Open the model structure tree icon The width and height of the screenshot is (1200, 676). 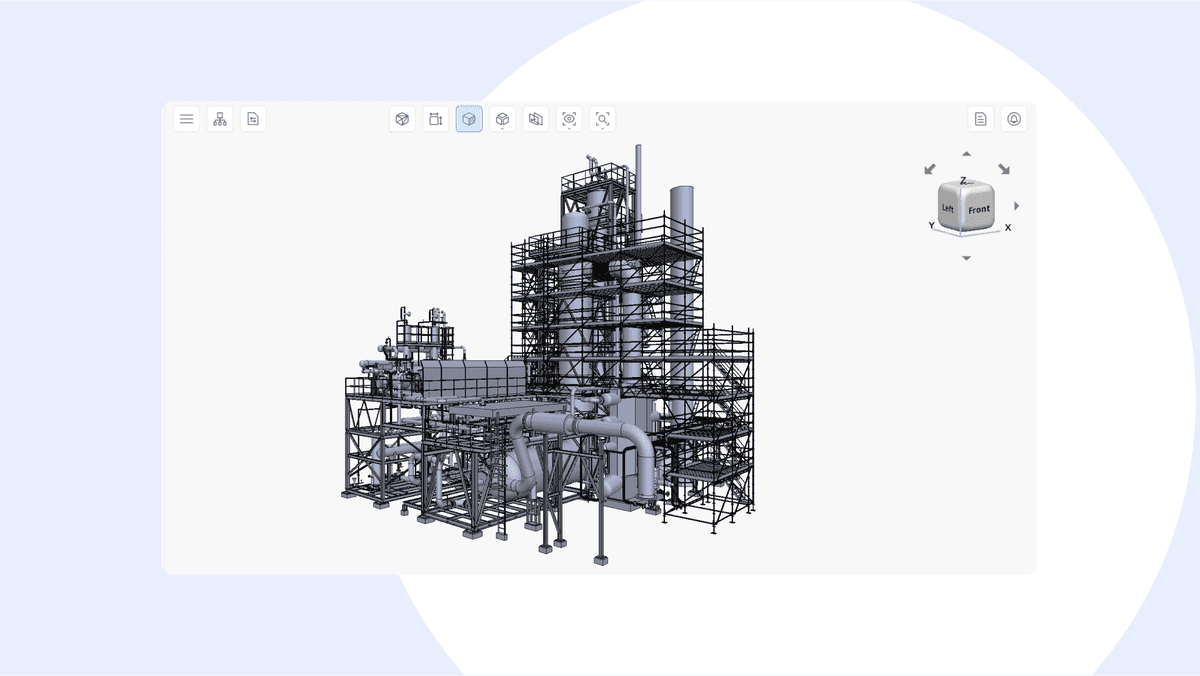point(220,119)
